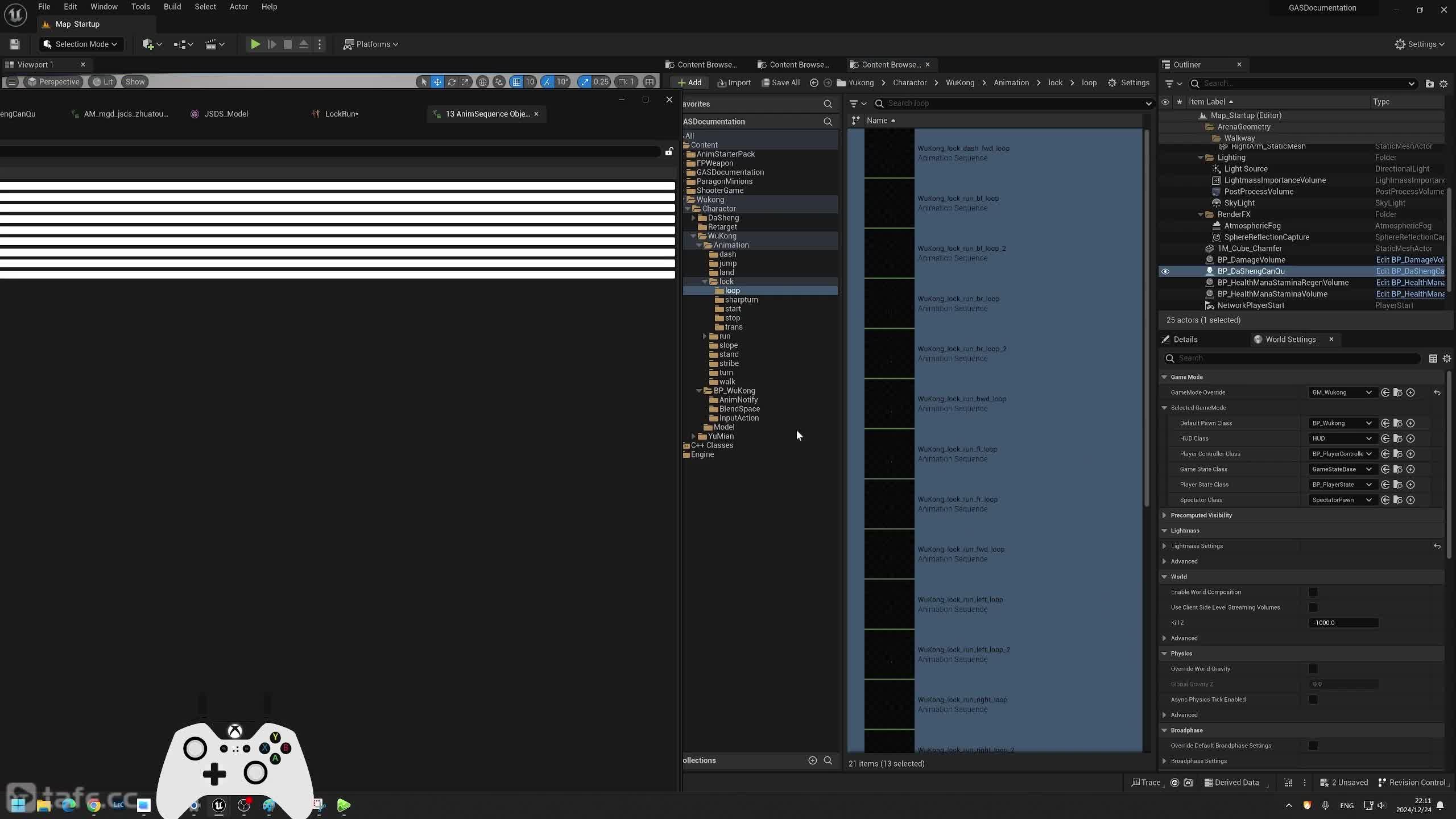Open the viewport options hamburger menu
Screen dimensions: 1456x819
pyautogui.click(x=11, y=82)
